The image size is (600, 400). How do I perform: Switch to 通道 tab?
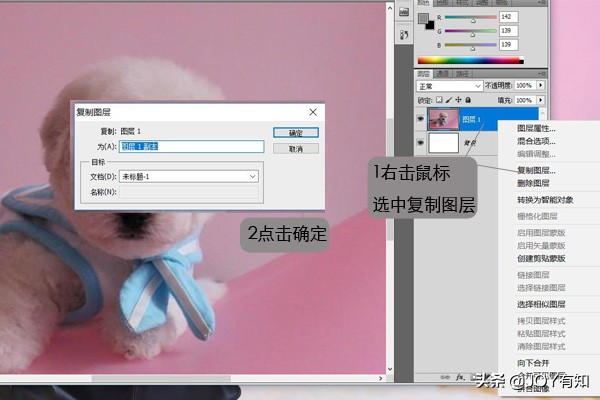(x=443, y=73)
